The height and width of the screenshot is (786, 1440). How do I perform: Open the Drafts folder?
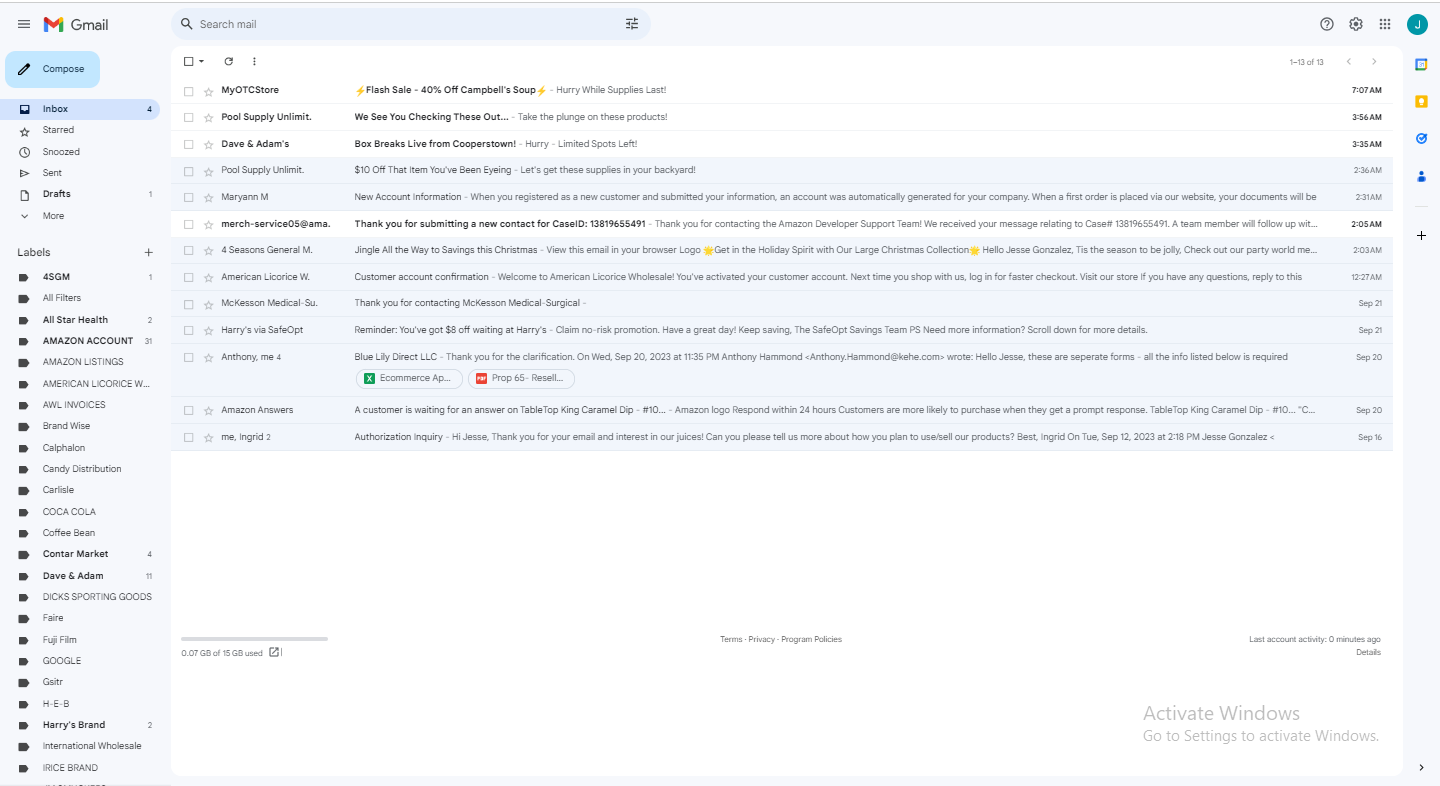point(80,194)
